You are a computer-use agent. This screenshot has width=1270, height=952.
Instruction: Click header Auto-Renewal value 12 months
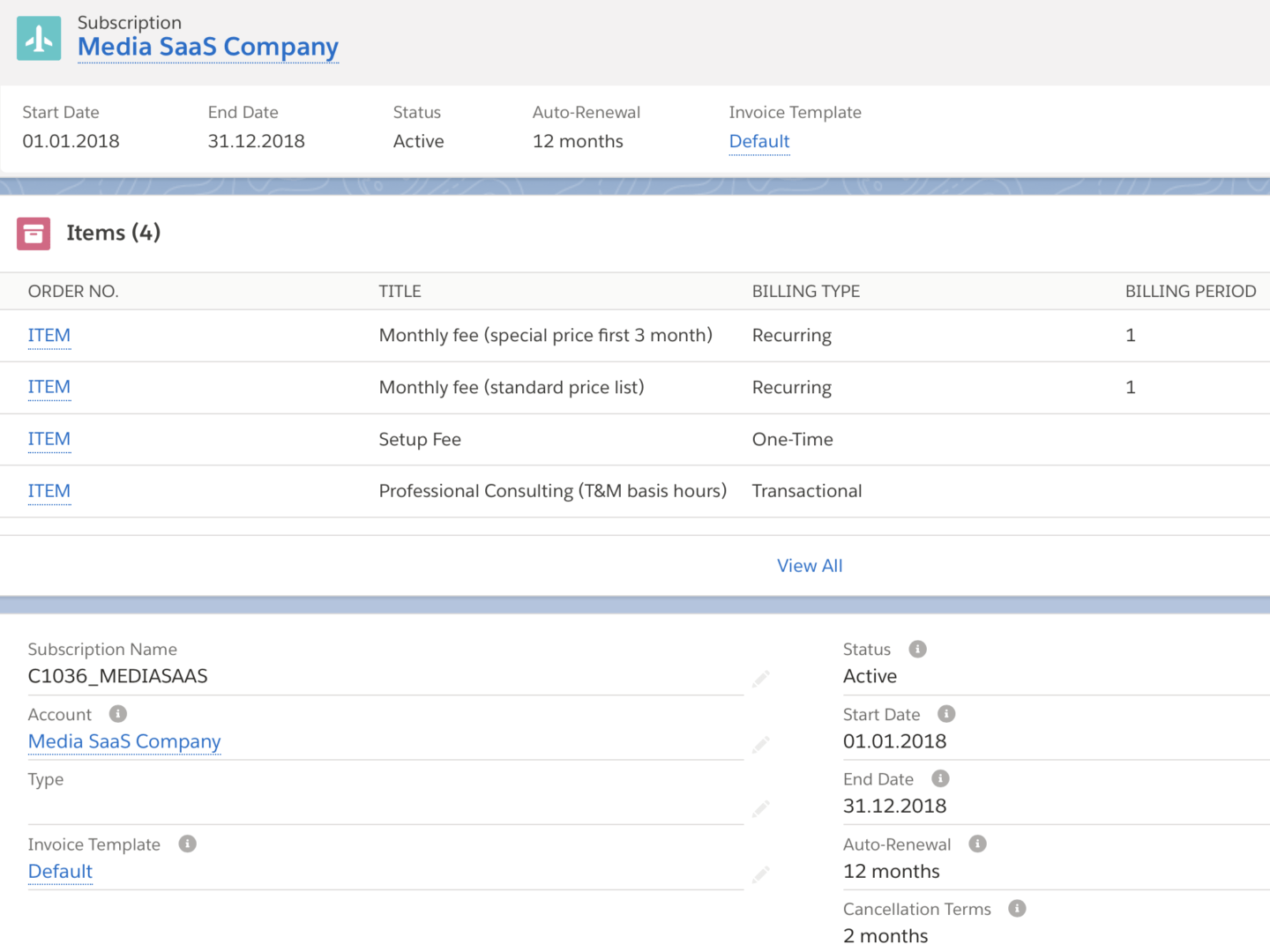(578, 141)
